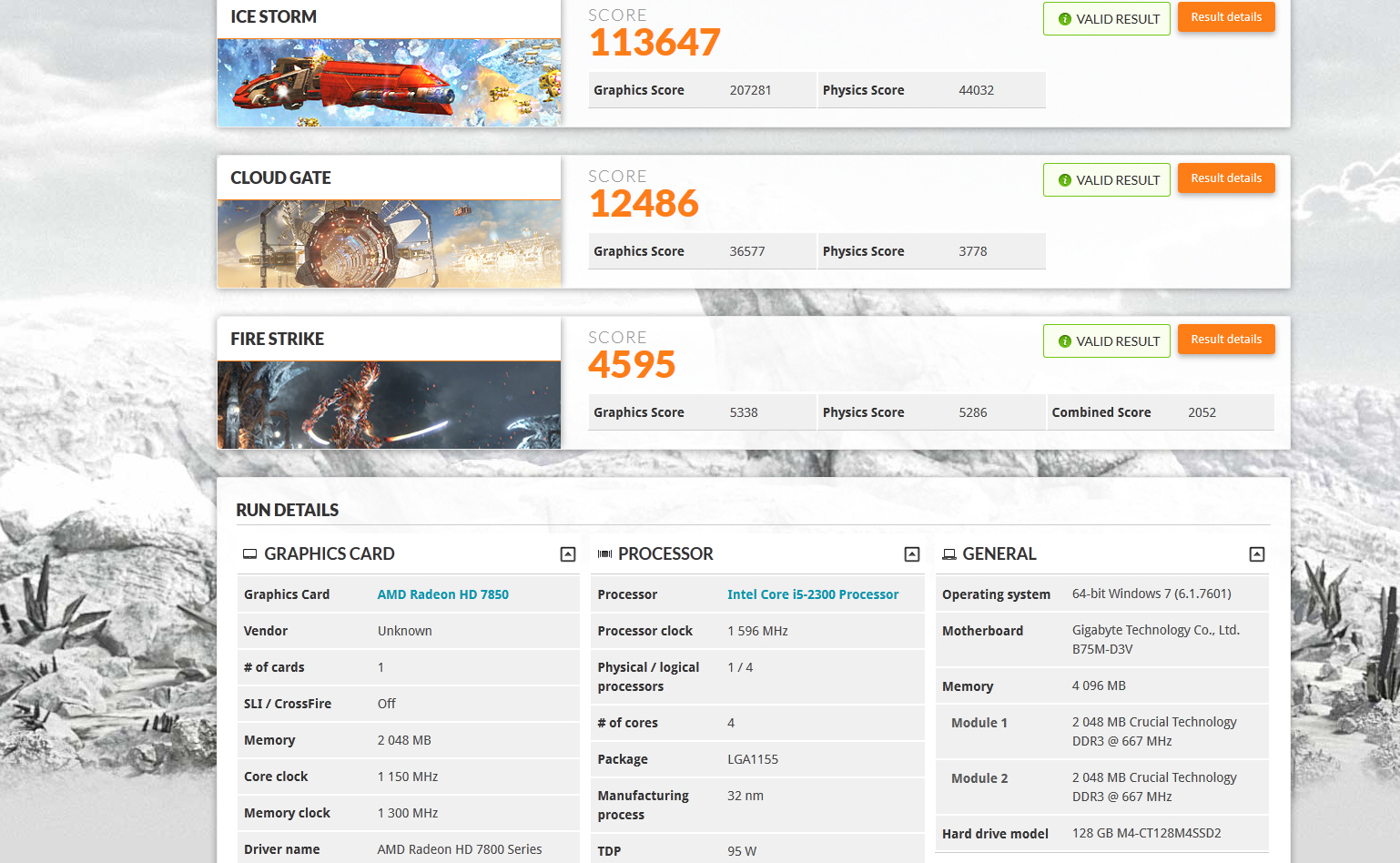
Task: Open Result details for Fire Strike
Action: tap(1225, 340)
